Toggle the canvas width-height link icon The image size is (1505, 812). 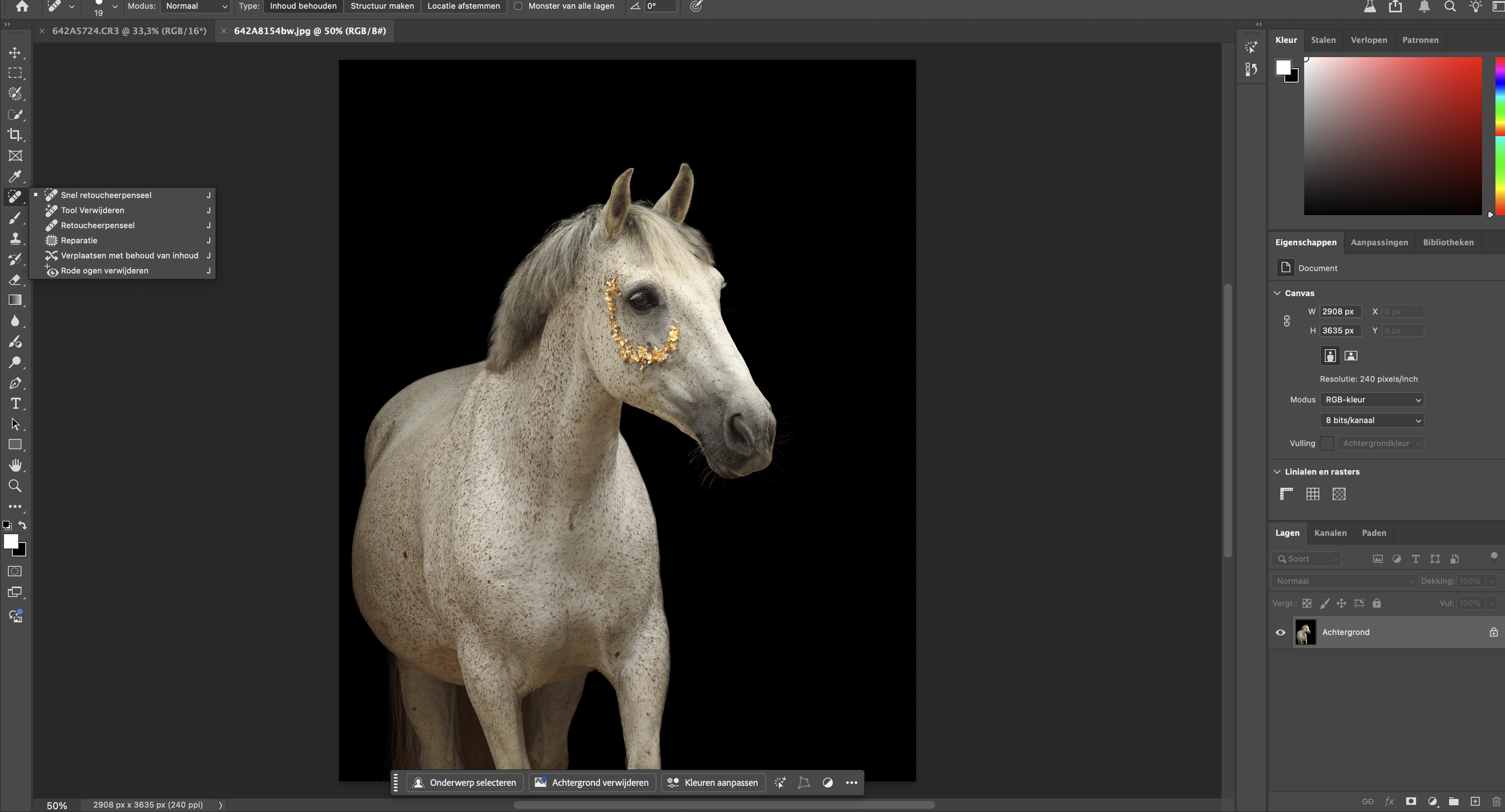pyautogui.click(x=1286, y=321)
